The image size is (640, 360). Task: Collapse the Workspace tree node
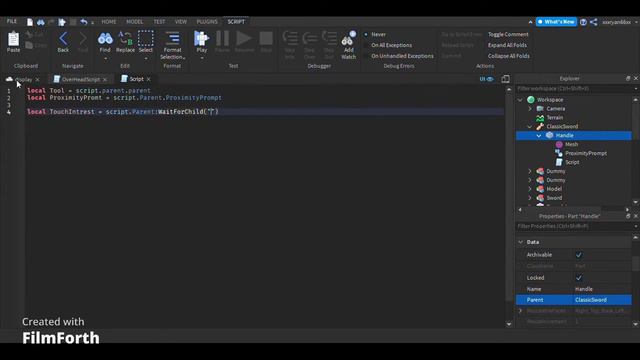tap(520, 100)
